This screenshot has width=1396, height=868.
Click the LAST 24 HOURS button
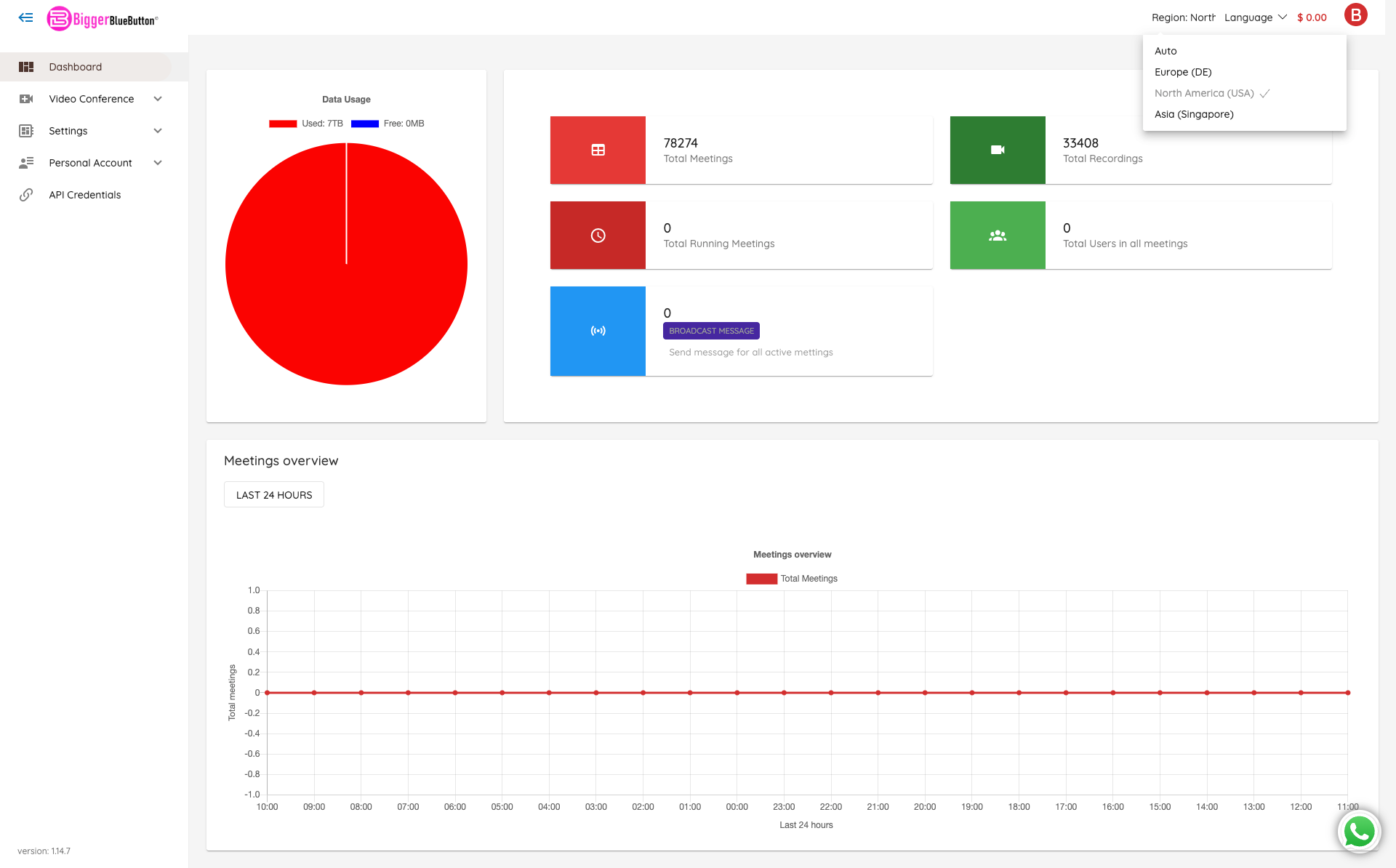coord(274,495)
